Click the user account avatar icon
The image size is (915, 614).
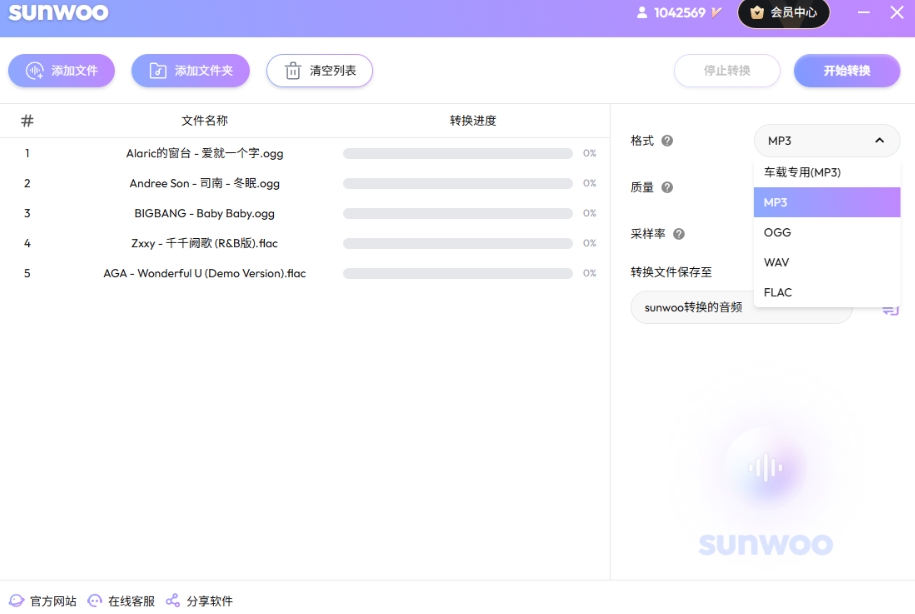point(642,12)
